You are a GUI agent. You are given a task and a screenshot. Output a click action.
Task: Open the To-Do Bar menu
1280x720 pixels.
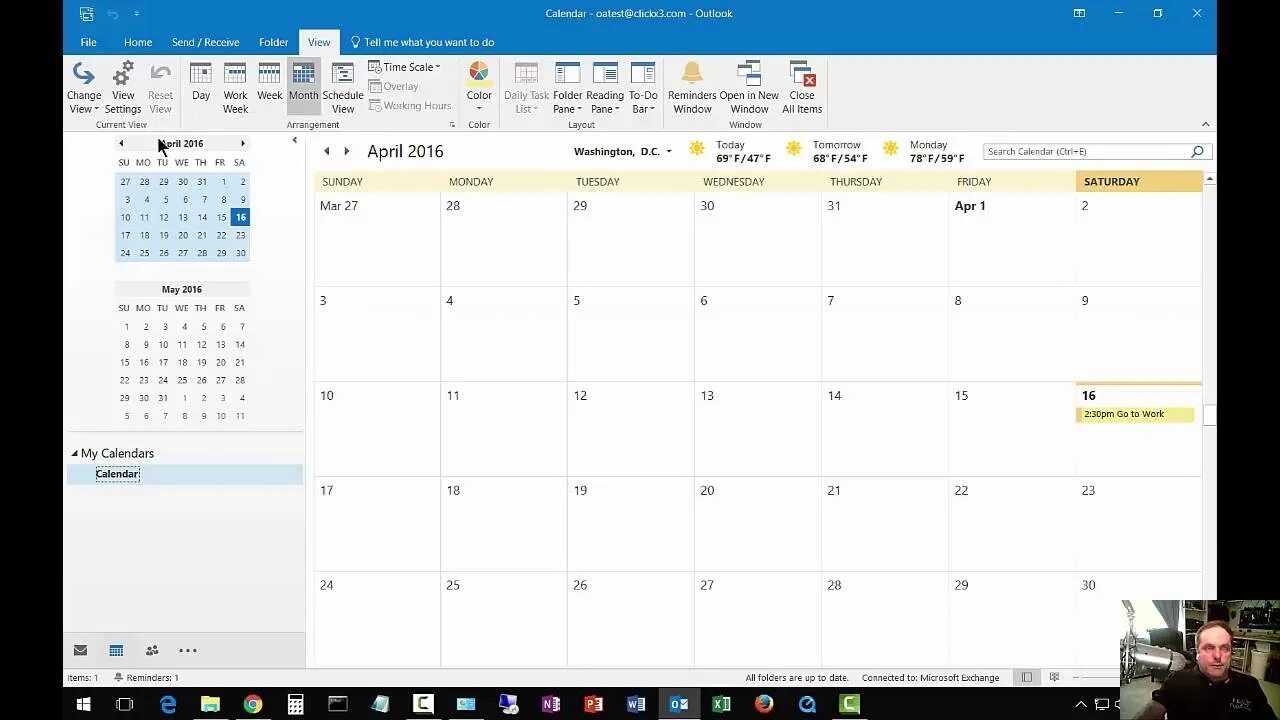pyautogui.click(x=643, y=88)
